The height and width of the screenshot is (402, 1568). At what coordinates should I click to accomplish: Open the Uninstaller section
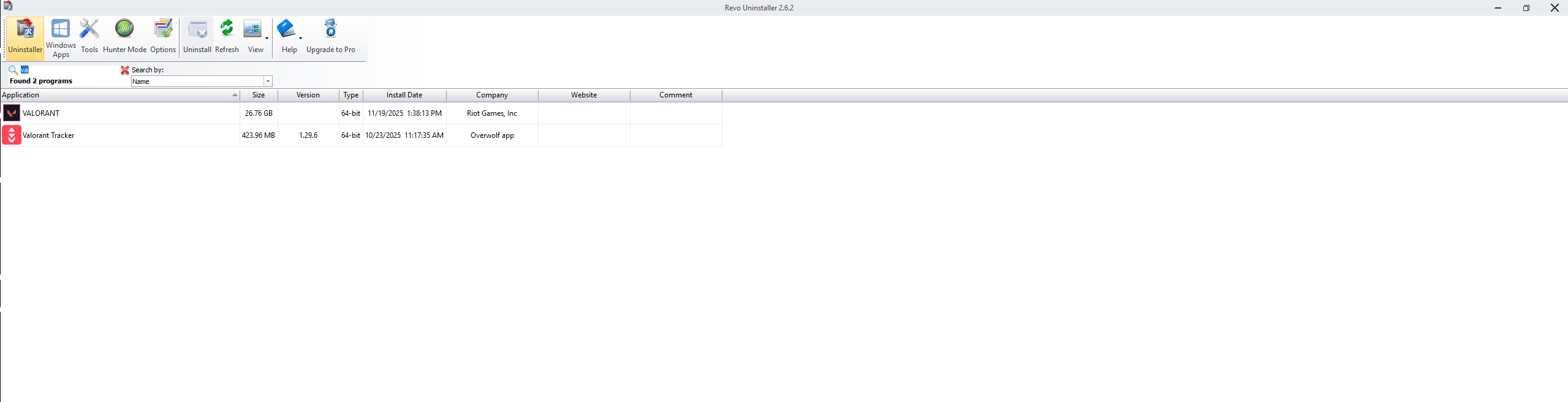coord(25,38)
